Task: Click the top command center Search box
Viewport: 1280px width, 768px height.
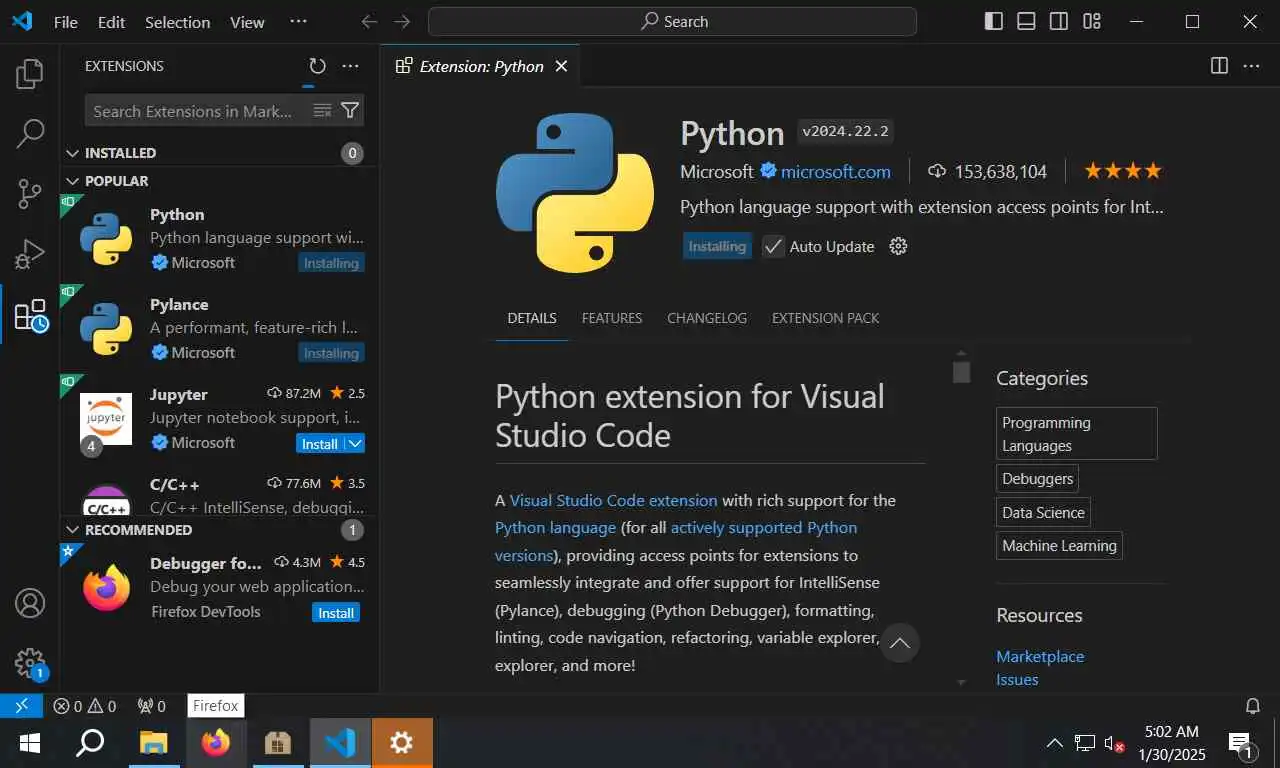Action: click(x=672, y=21)
